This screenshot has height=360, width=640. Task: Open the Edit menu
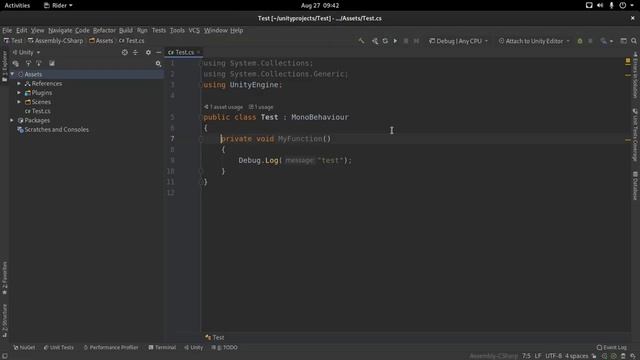click(x=22, y=30)
